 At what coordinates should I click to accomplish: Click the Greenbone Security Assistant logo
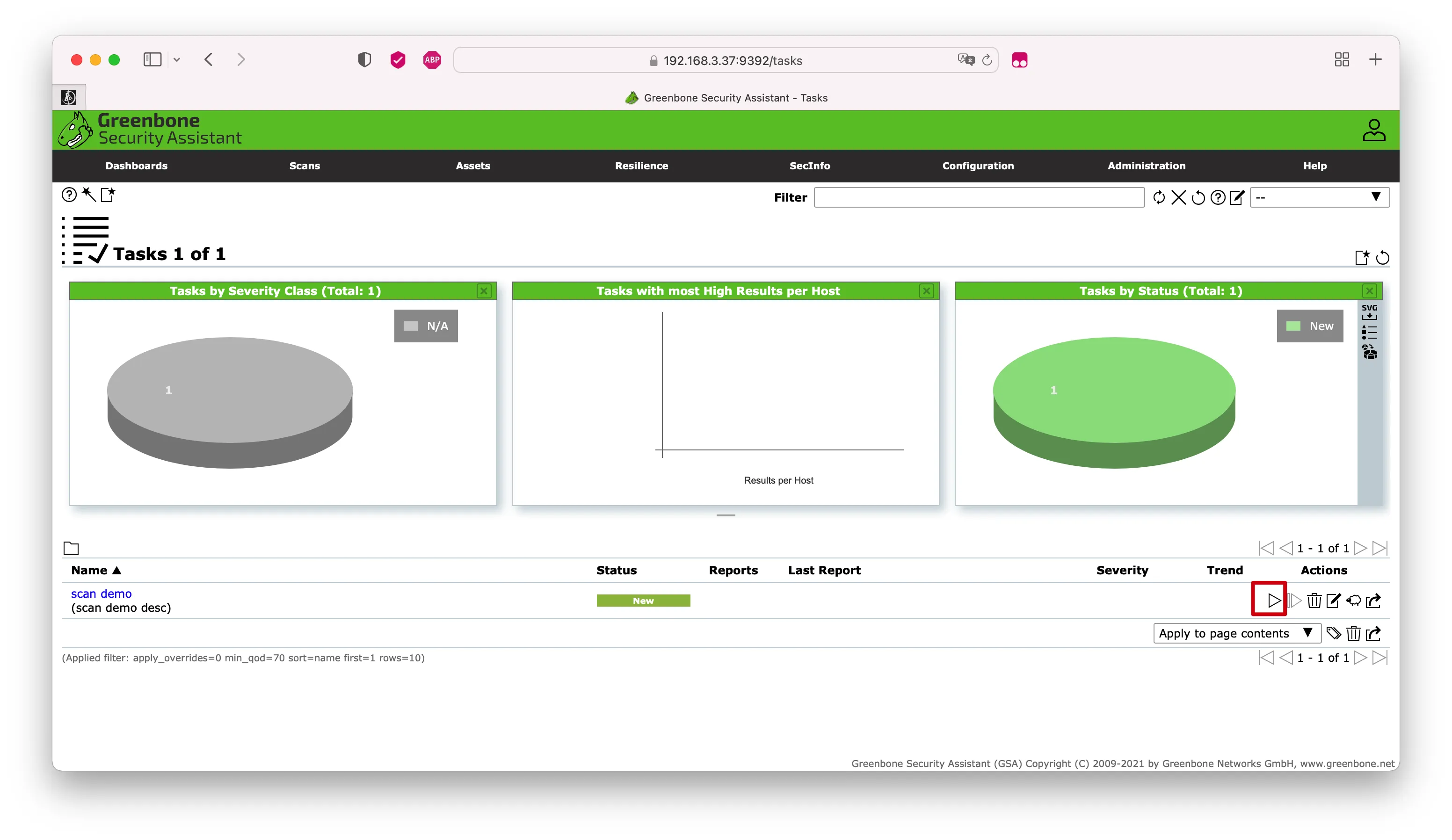[150, 130]
